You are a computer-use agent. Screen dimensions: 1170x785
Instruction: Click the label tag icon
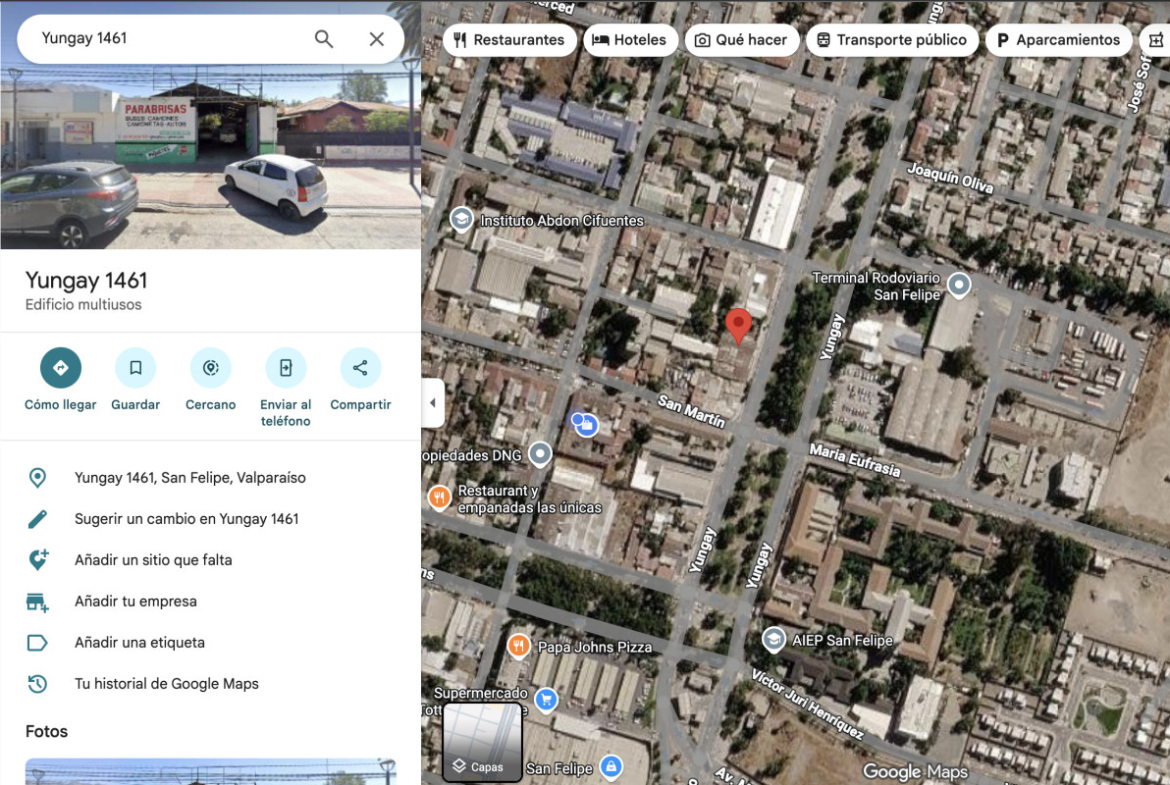[x=37, y=642]
